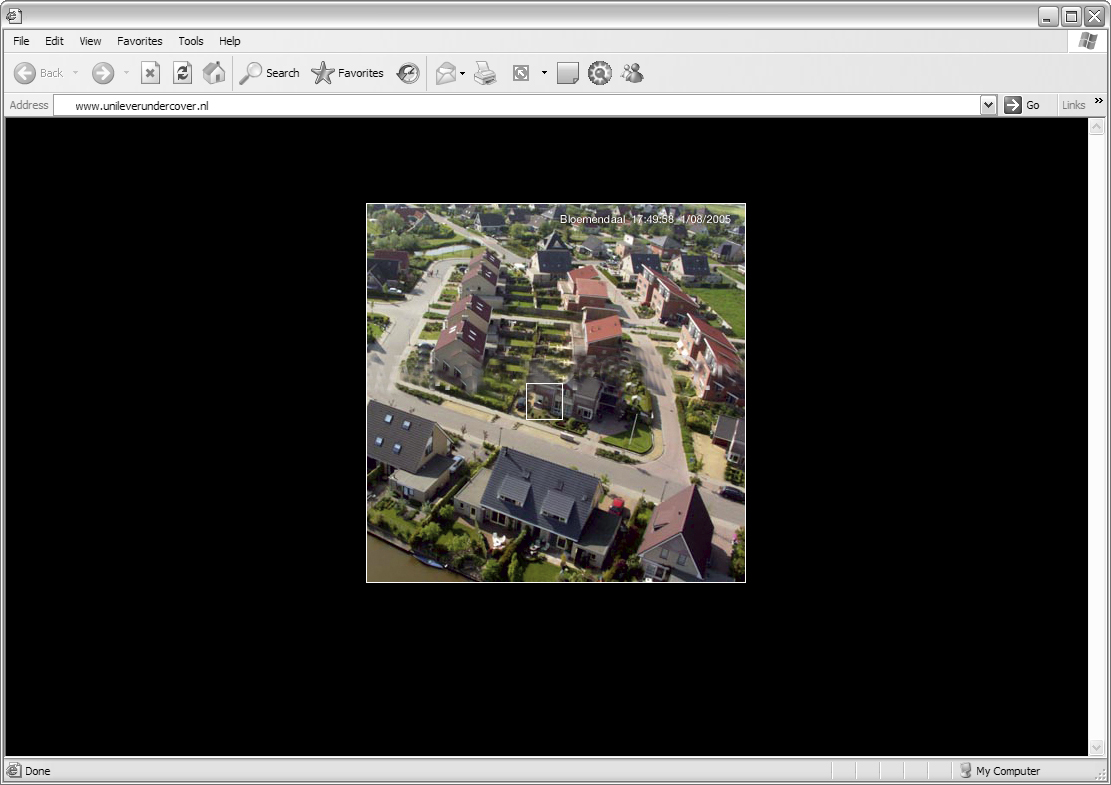Click the square arrows icon beside the printer

point(521,73)
